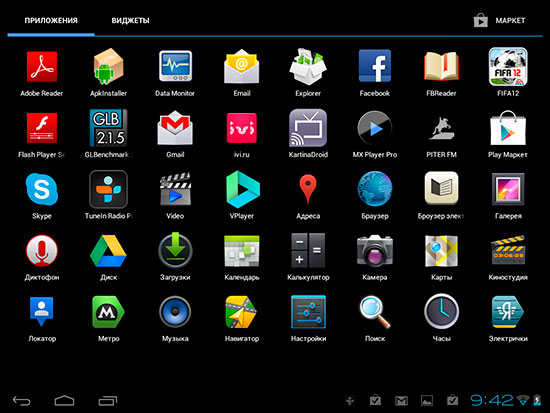The image size is (550, 413).
Task: Launch FBReader book app
Action: point(441,67)
